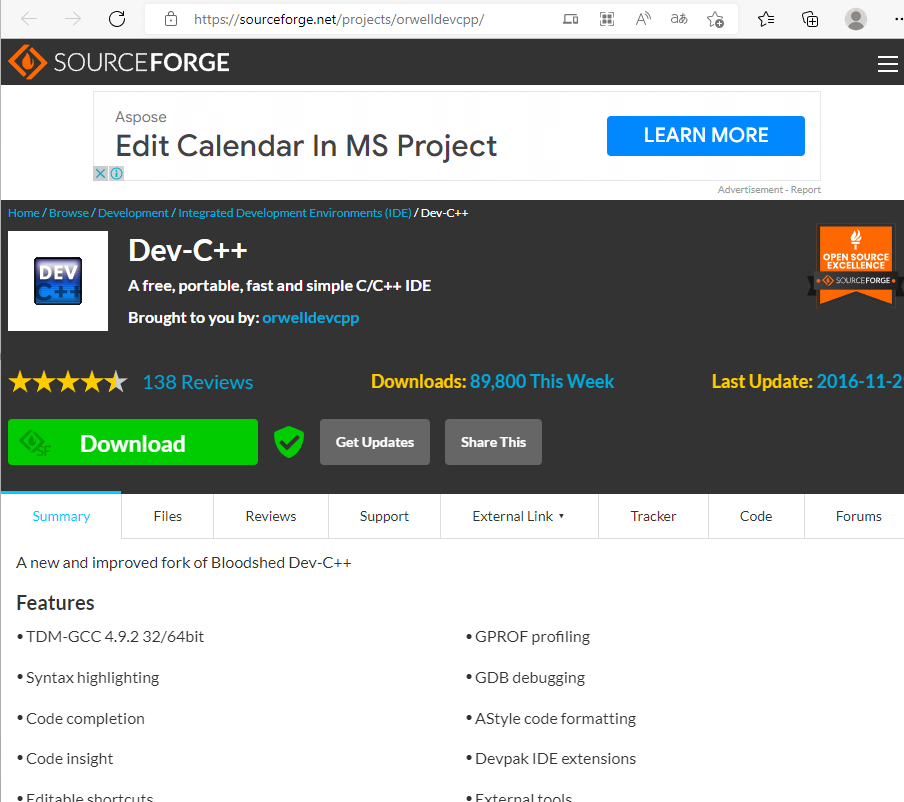Open Integrated Development Environments (IDE) breadcrumb

(295, 213)
